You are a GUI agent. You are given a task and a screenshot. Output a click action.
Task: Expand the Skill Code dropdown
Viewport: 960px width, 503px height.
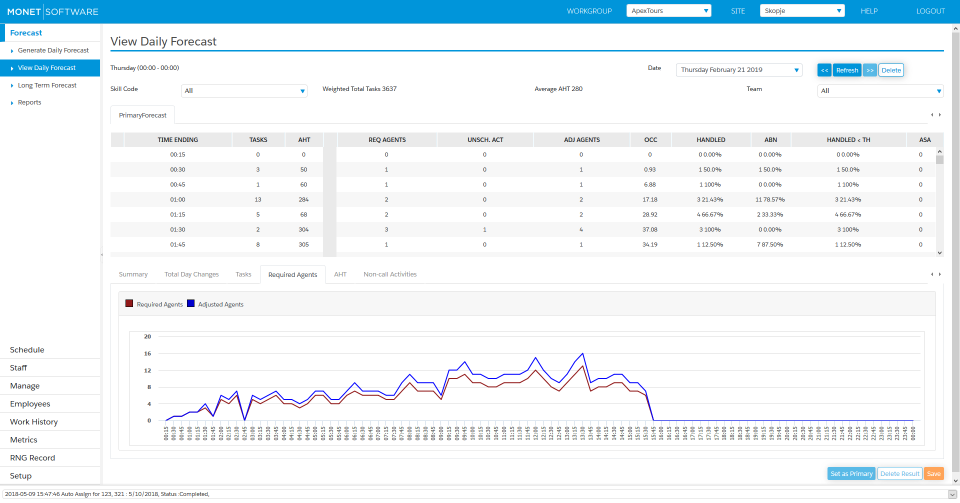[x=245, y=91]
